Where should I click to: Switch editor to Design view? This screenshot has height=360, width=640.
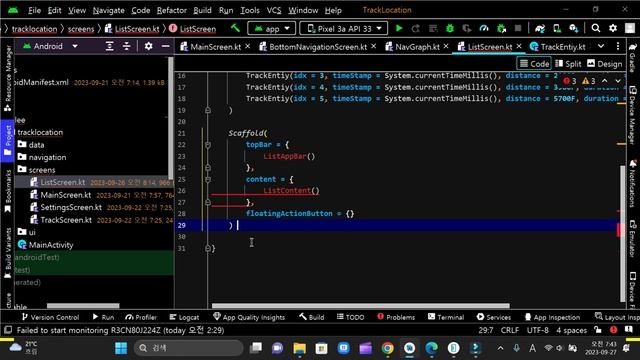604,64
